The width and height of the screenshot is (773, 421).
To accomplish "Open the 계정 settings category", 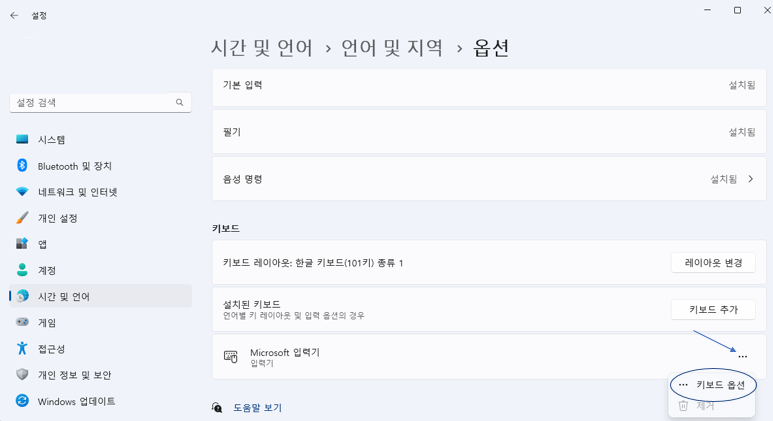I will (x=46, y=270).
